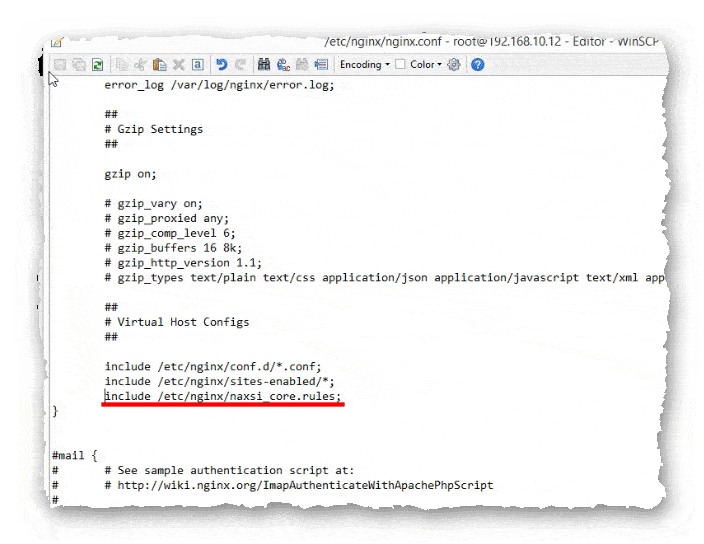Viewport: 704px width, 544px height.
Task: Click the 'error_log /var/log/nginx/error.log;' line
Action: click(x=219, y=85)
